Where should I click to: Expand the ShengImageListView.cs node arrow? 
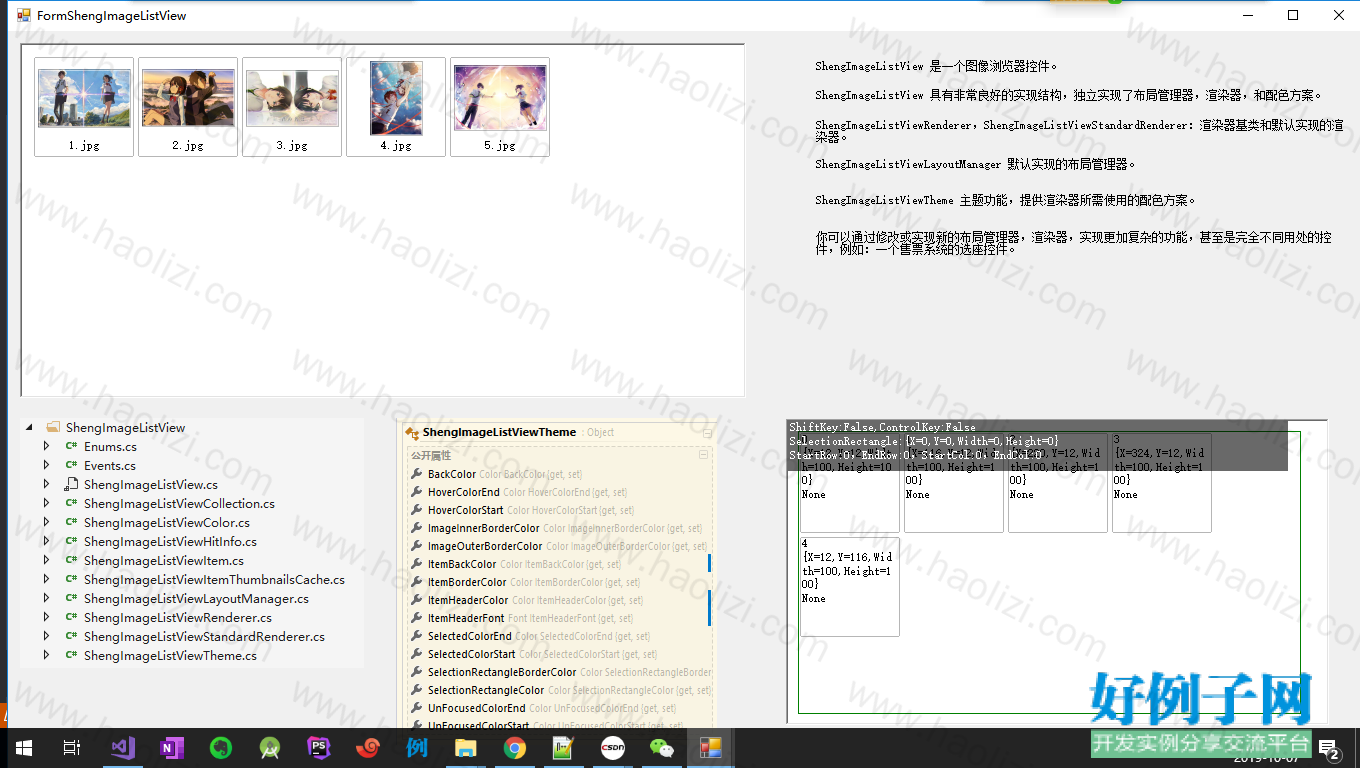tap(46, 484)
